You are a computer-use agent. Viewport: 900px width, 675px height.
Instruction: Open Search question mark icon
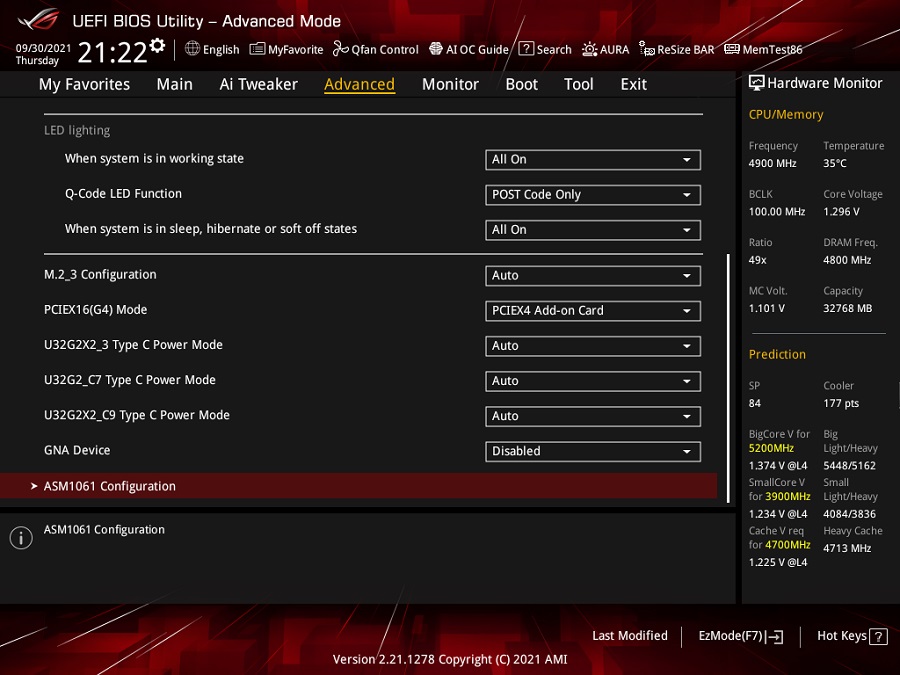point(526,49)
